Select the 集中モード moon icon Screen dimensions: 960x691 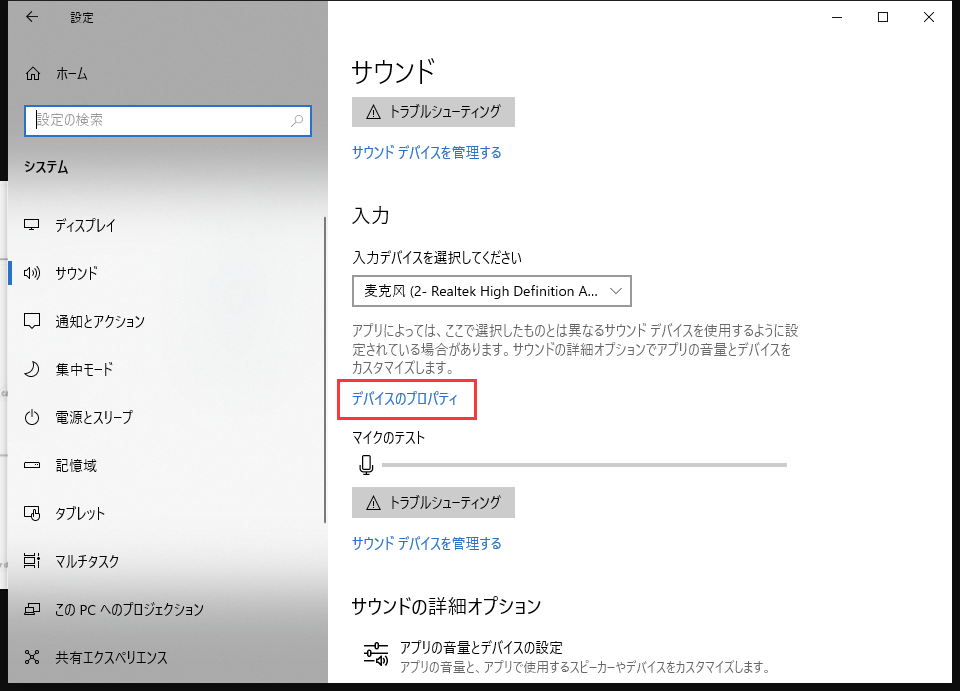pos(31,369)
